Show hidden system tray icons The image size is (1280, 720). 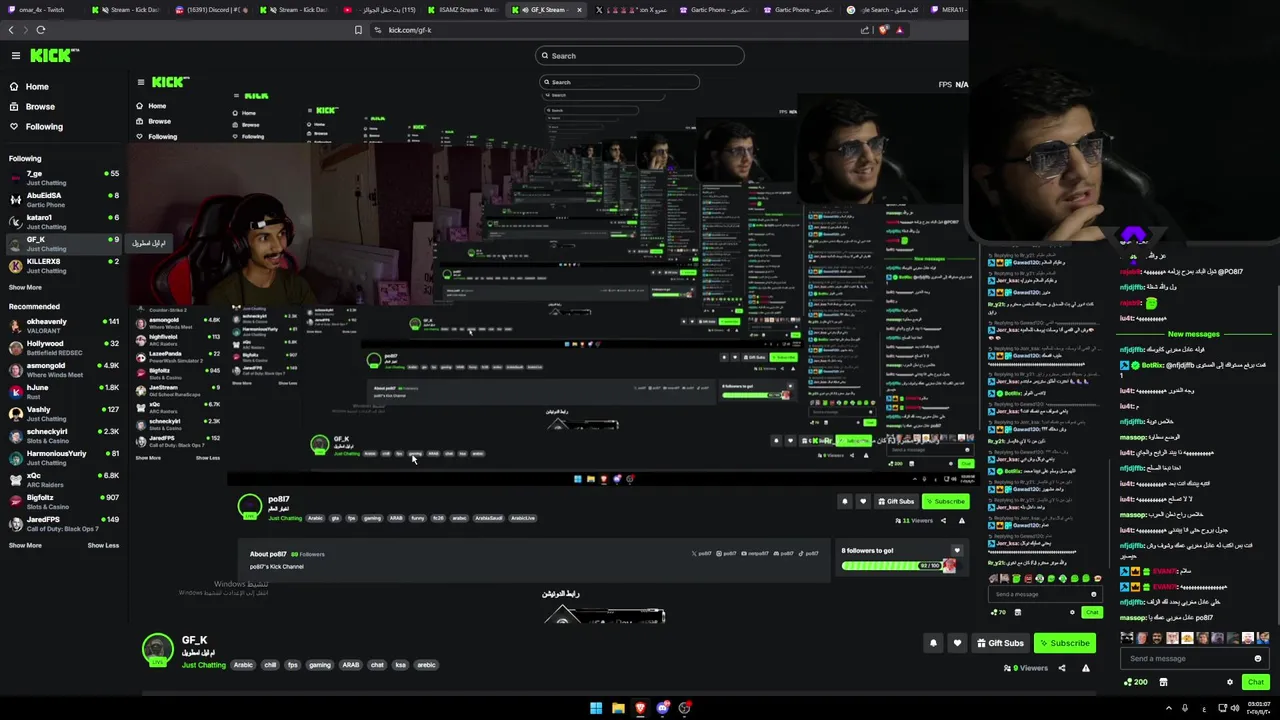[1169, 708]
